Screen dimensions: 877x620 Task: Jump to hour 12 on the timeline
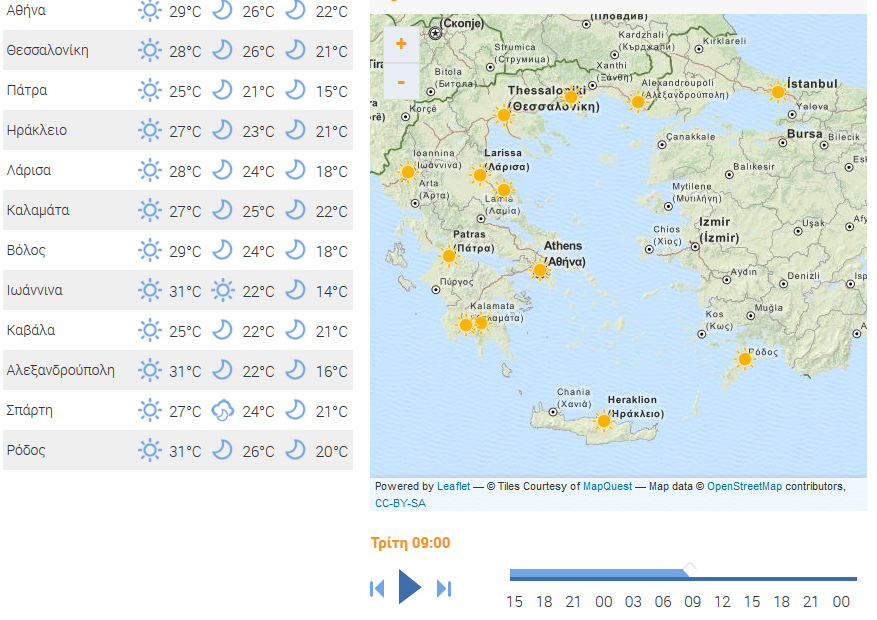pos(722,601)
